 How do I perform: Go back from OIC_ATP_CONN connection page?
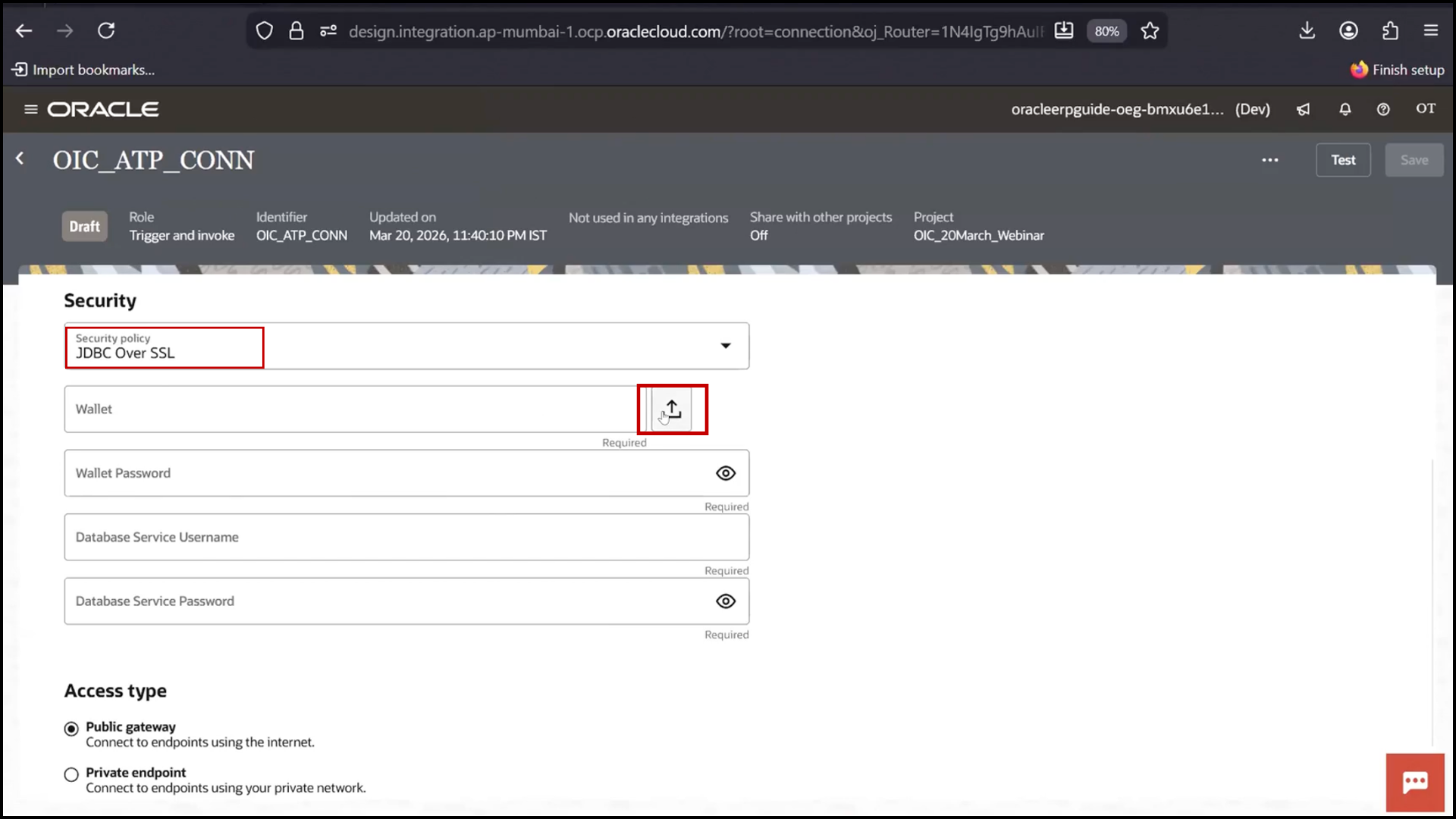click(x=20, y=158)
